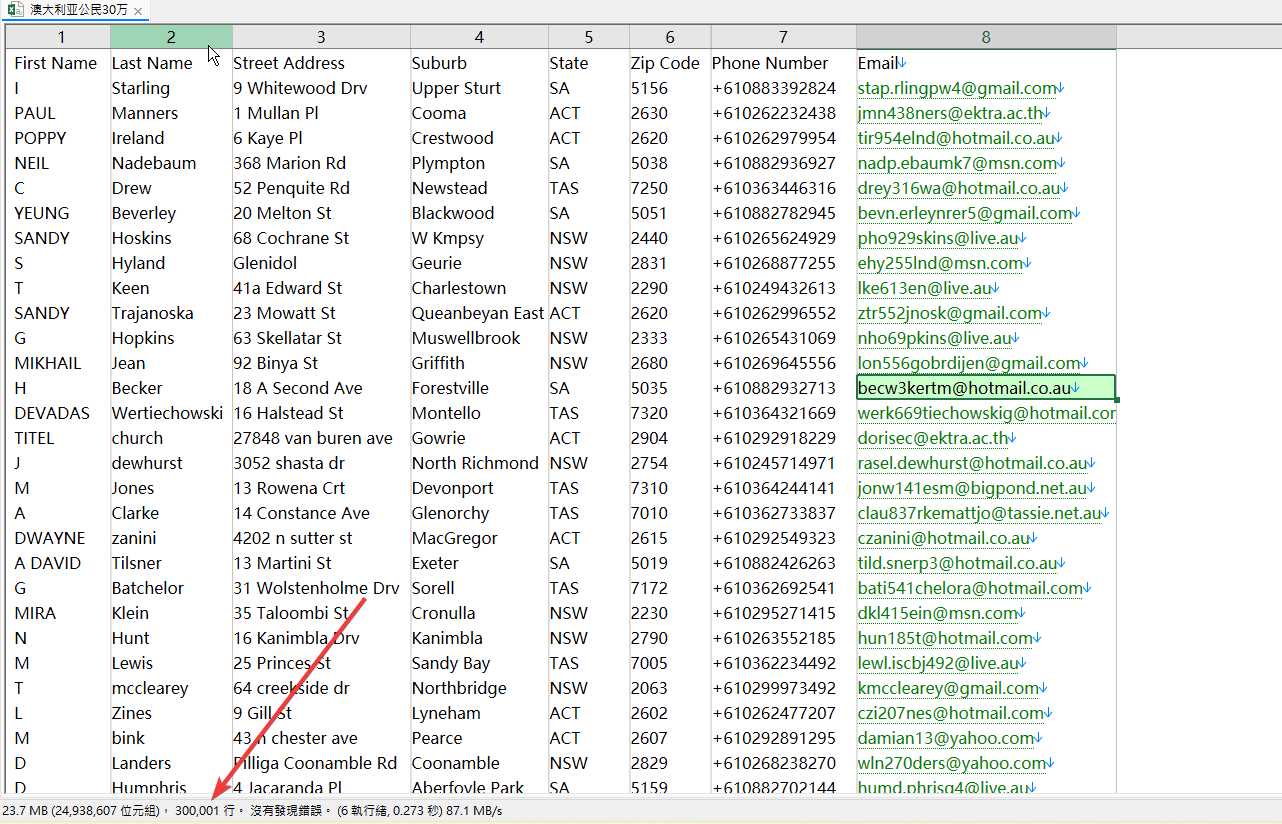
Task: Select the Hoskins last name cell
Action: pos(171,238)
